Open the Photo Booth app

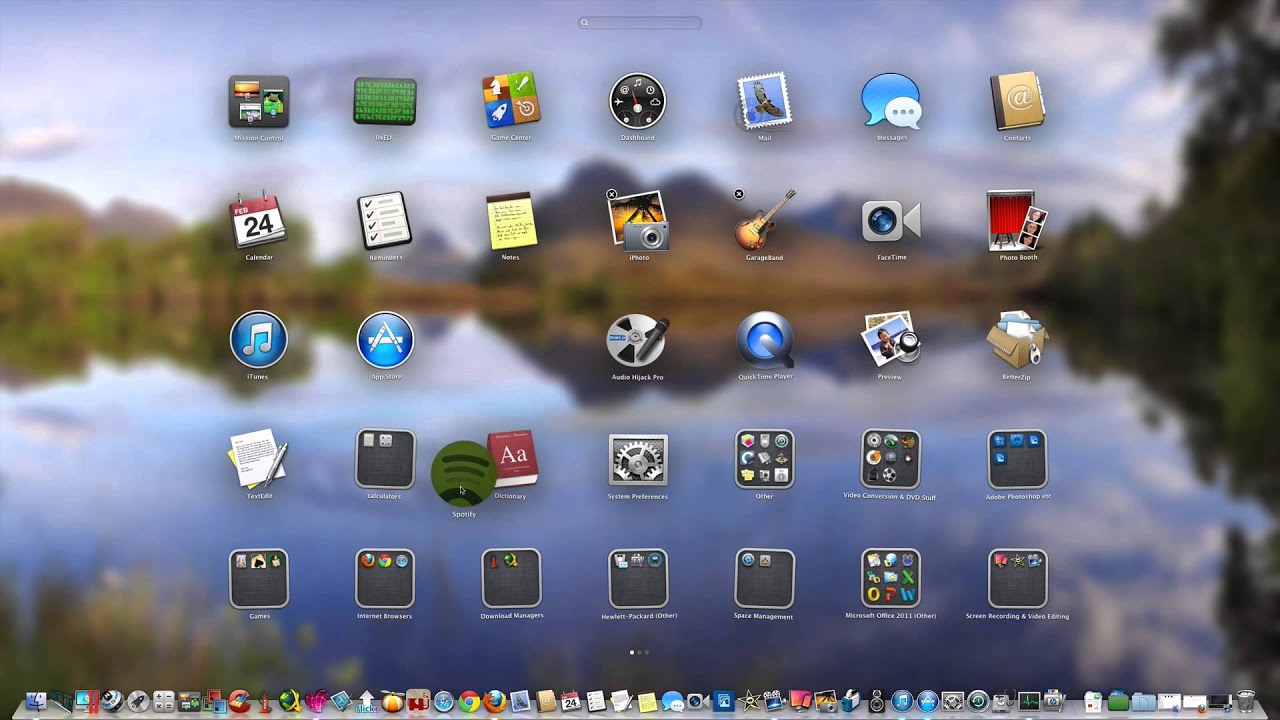[1017, 220]
